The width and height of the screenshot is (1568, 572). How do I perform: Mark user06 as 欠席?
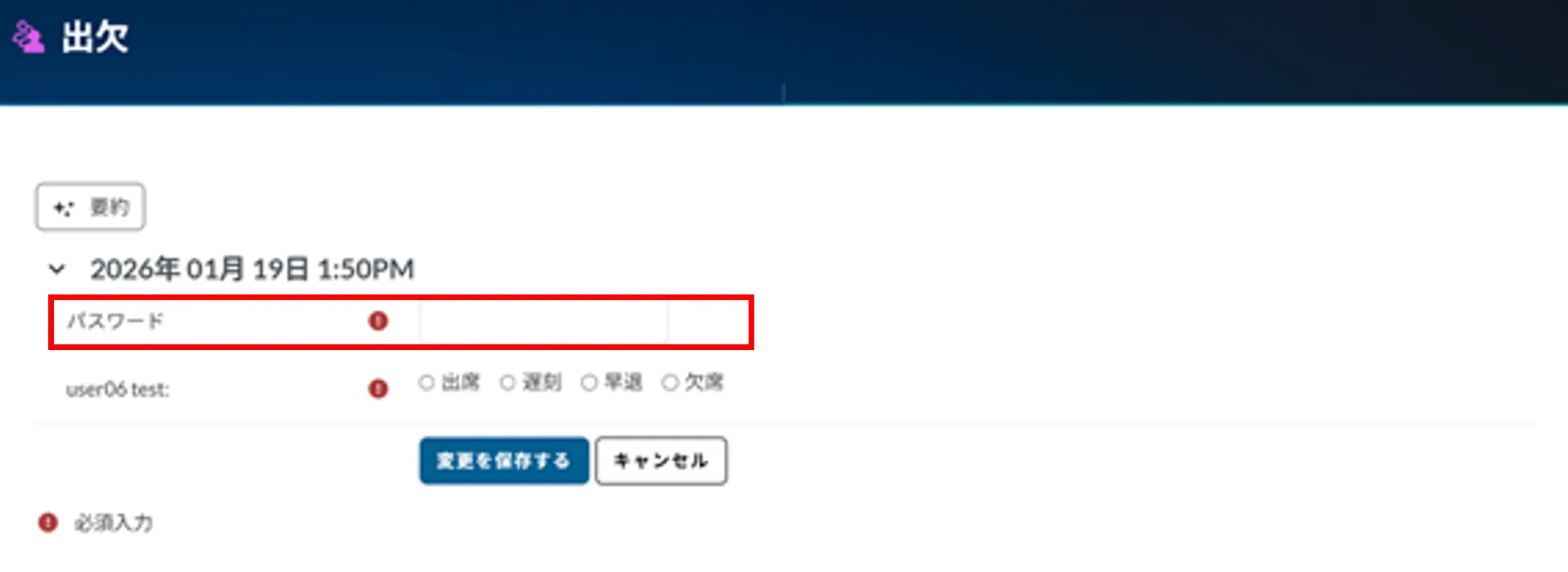point(670,383)
